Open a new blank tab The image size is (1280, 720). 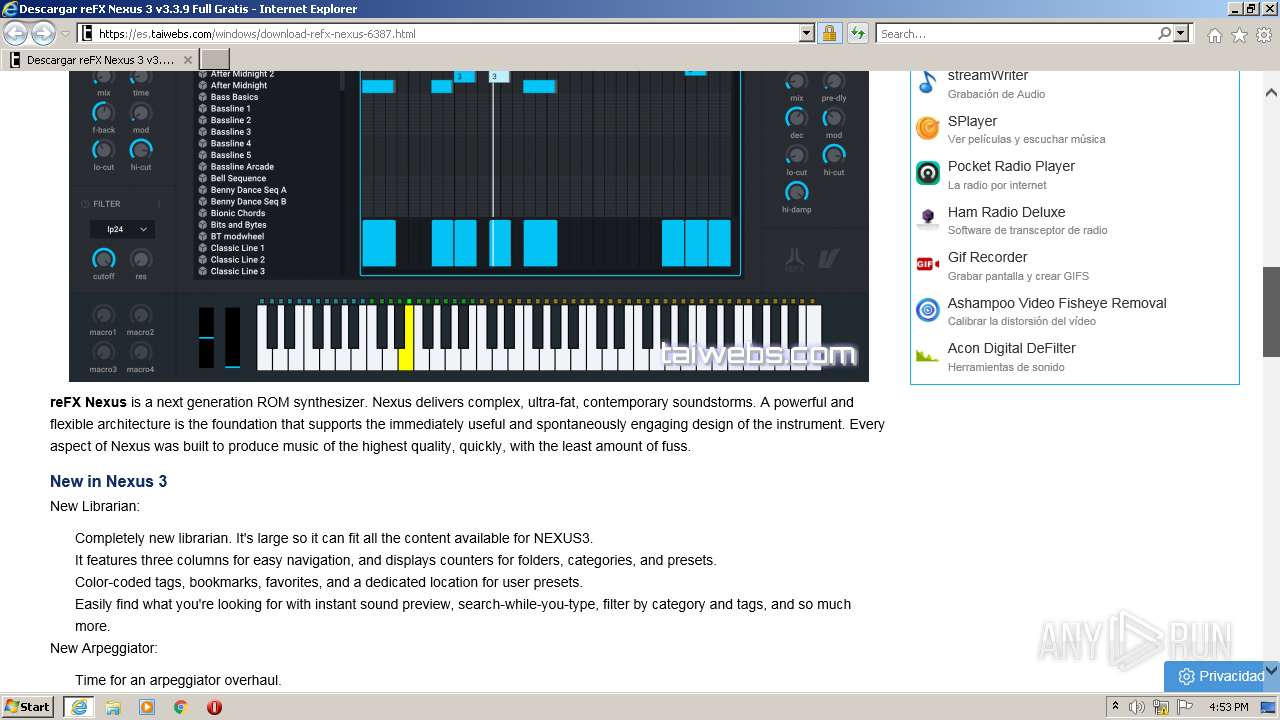coord(215,59)
